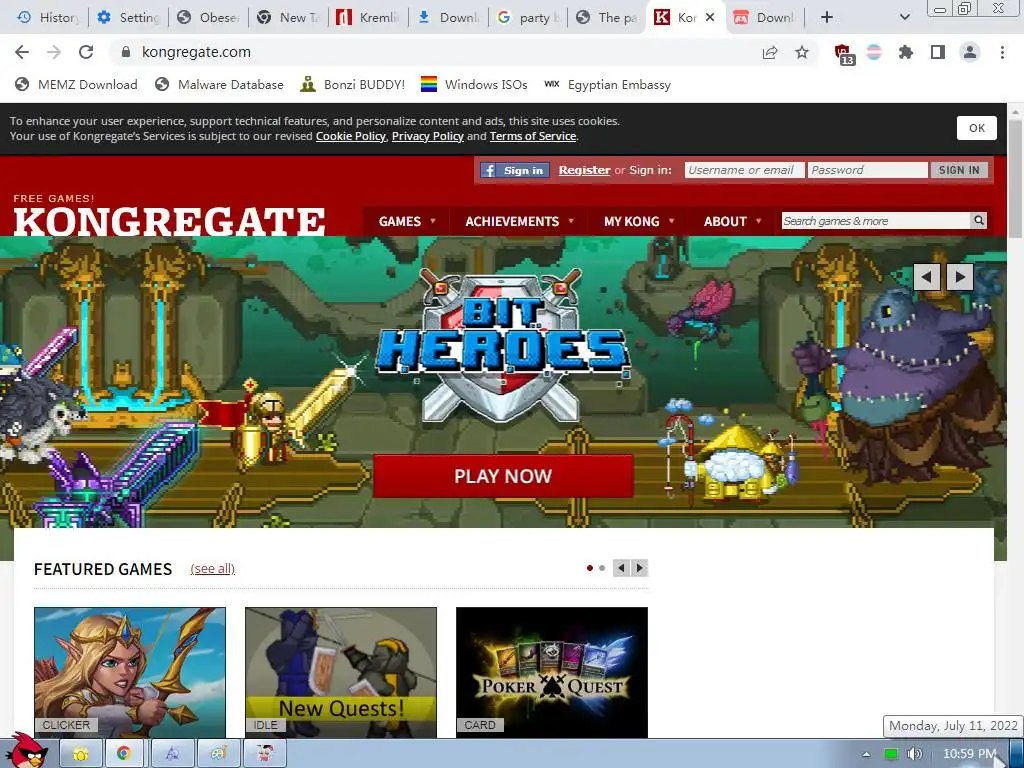This screenshot has height=768, width=1024.
Task: Click the Bit Heroes PLAY NOW button
Action: [x=503, y=476]
